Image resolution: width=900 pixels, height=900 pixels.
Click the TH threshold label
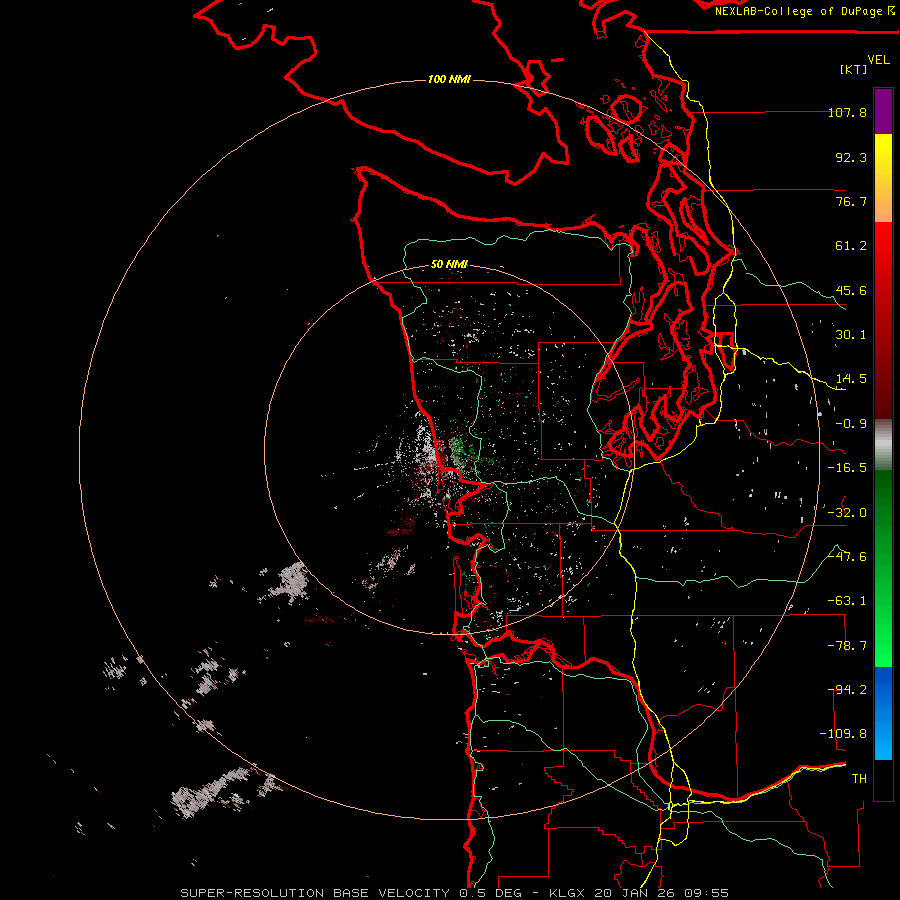coord(859,779)
